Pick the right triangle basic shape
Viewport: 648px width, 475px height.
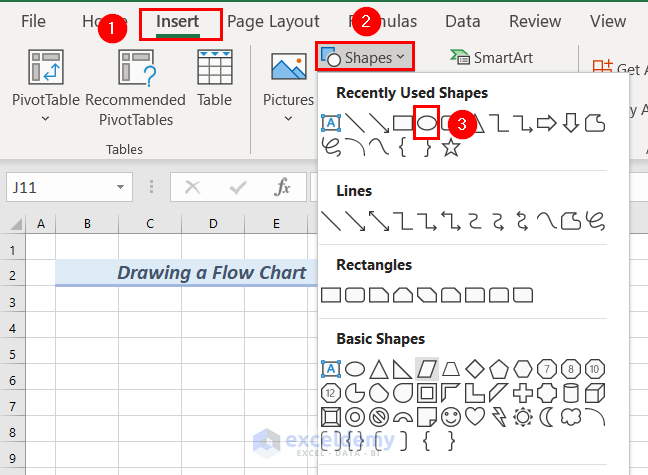click(403, 369)
